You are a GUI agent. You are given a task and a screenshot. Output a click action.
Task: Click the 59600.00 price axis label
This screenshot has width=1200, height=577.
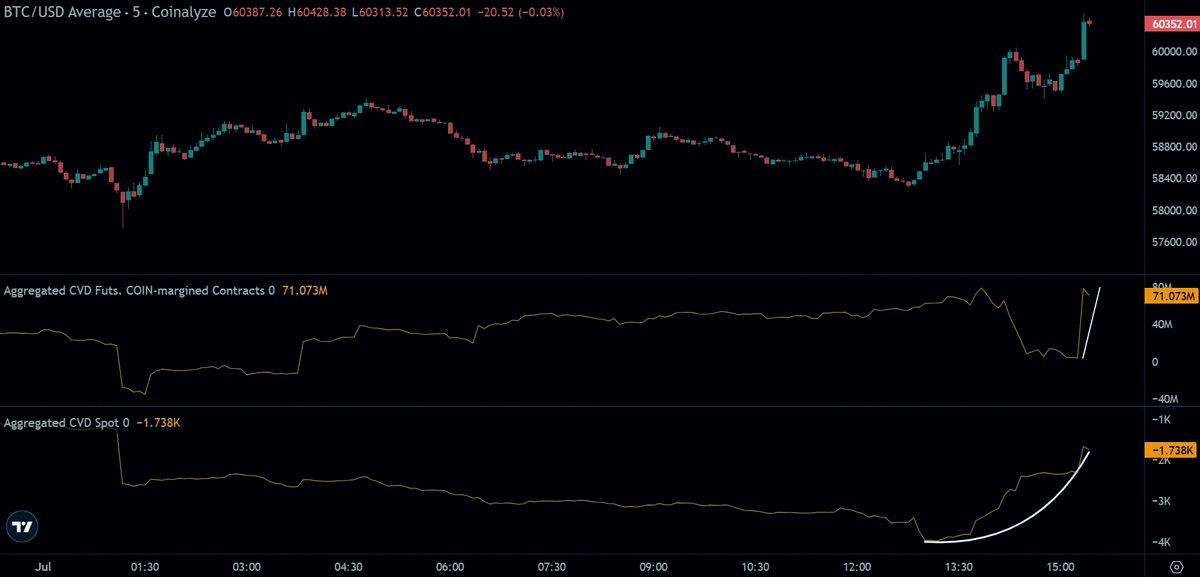[1174, 84]
